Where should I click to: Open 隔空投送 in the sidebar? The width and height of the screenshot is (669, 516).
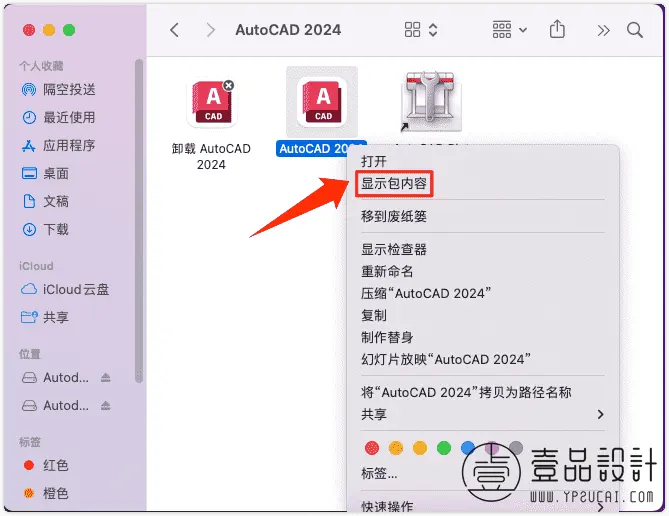(x=58, y=90)
